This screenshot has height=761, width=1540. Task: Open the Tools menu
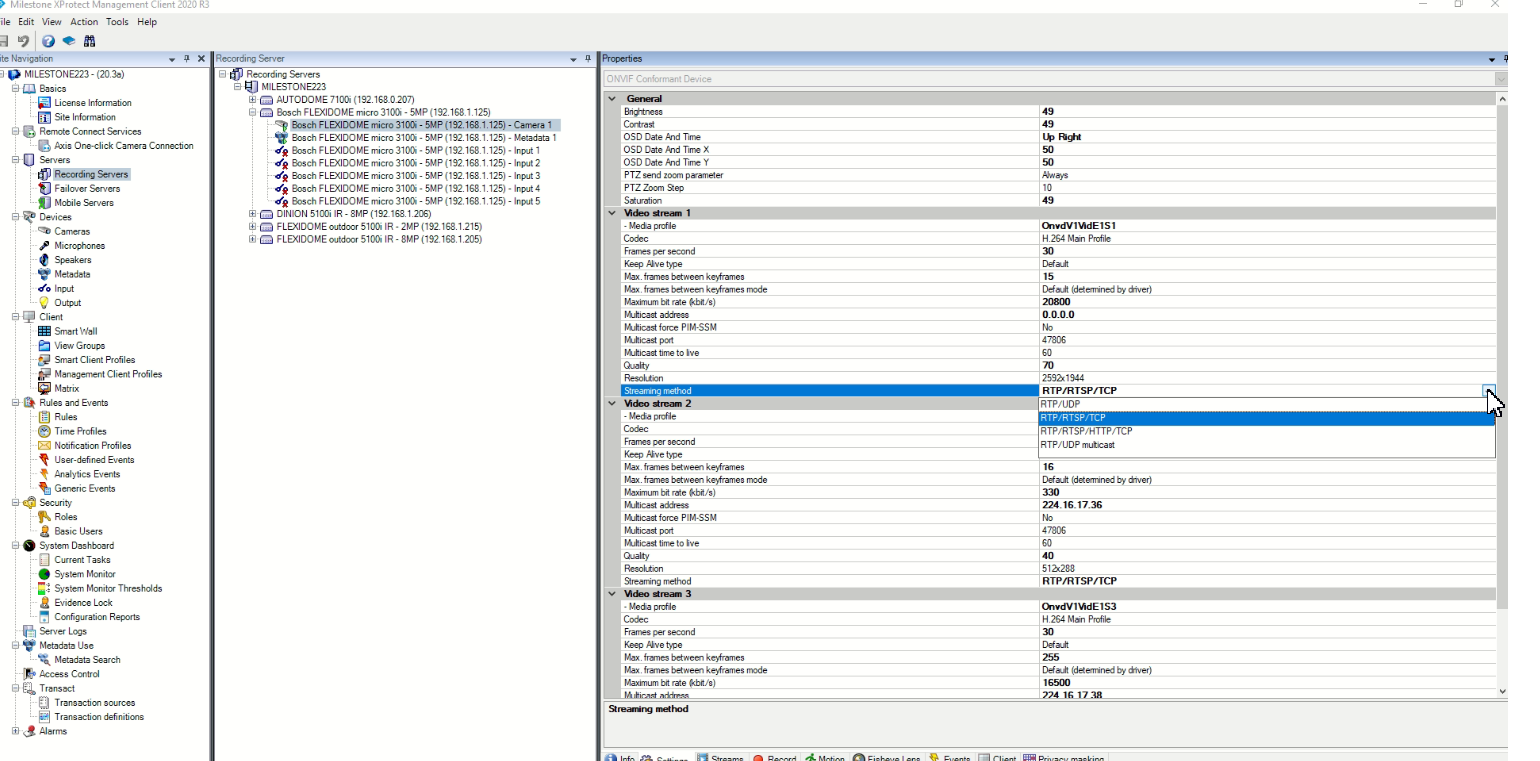click(x=117, y=21)
